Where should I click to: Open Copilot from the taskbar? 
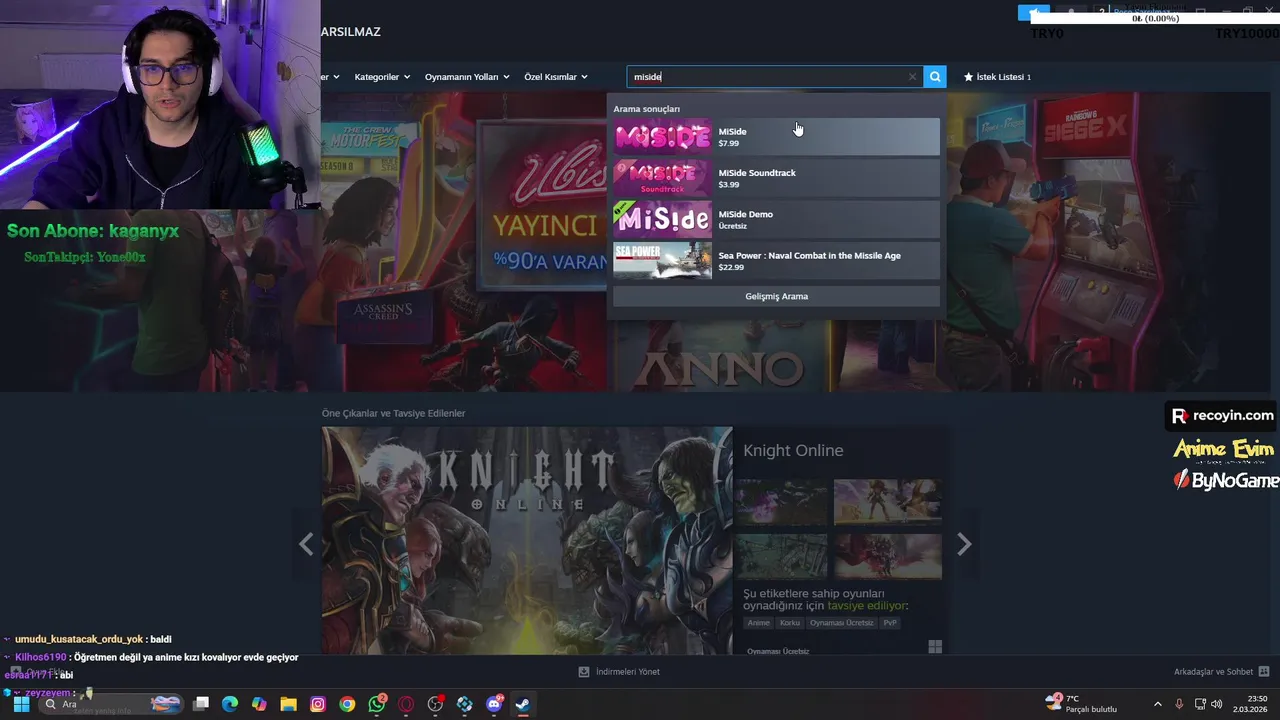pos(259,704)
